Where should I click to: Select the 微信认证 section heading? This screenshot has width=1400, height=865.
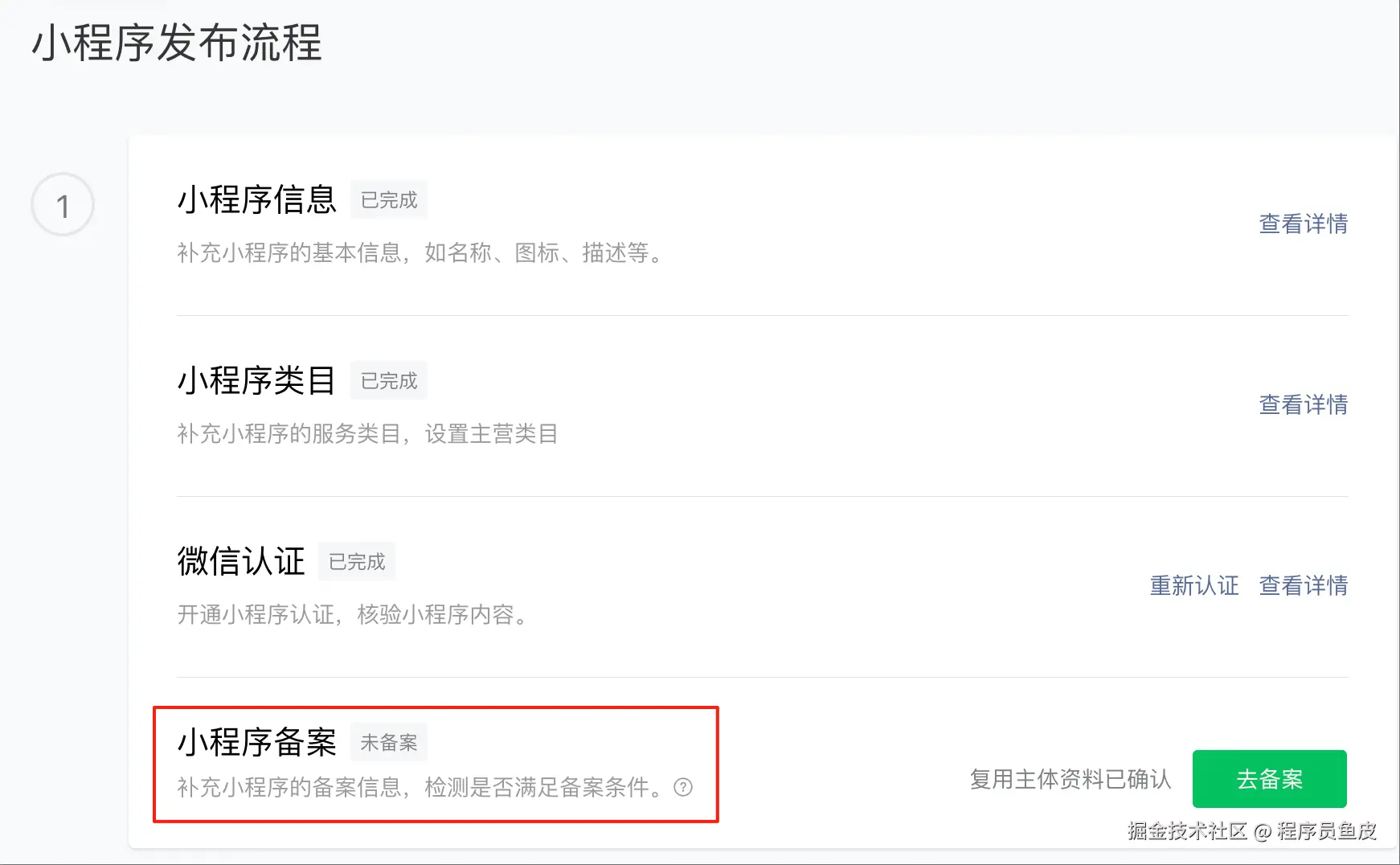[241, 561]
